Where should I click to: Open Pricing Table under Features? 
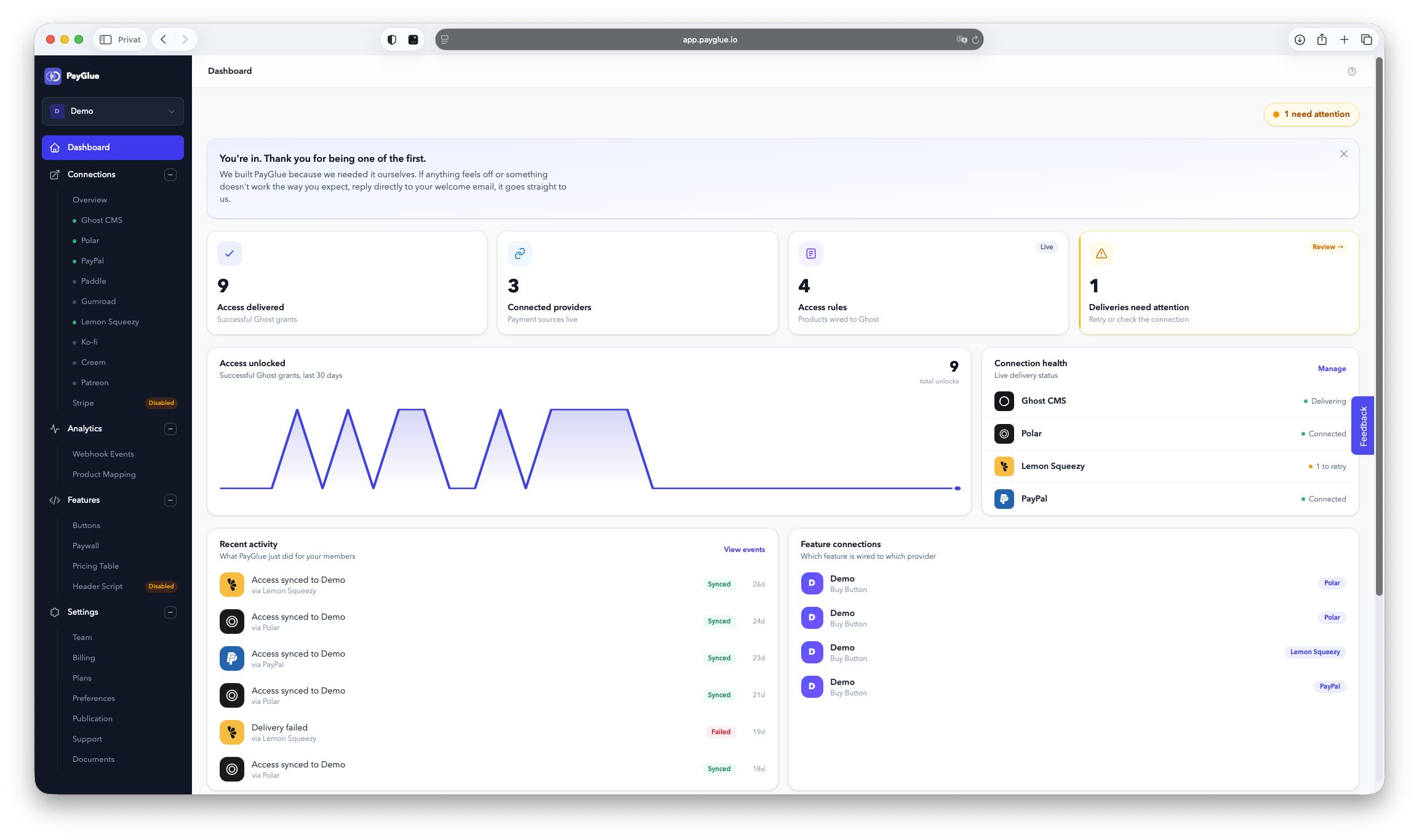pyautogui.click(x=96, y=566)
